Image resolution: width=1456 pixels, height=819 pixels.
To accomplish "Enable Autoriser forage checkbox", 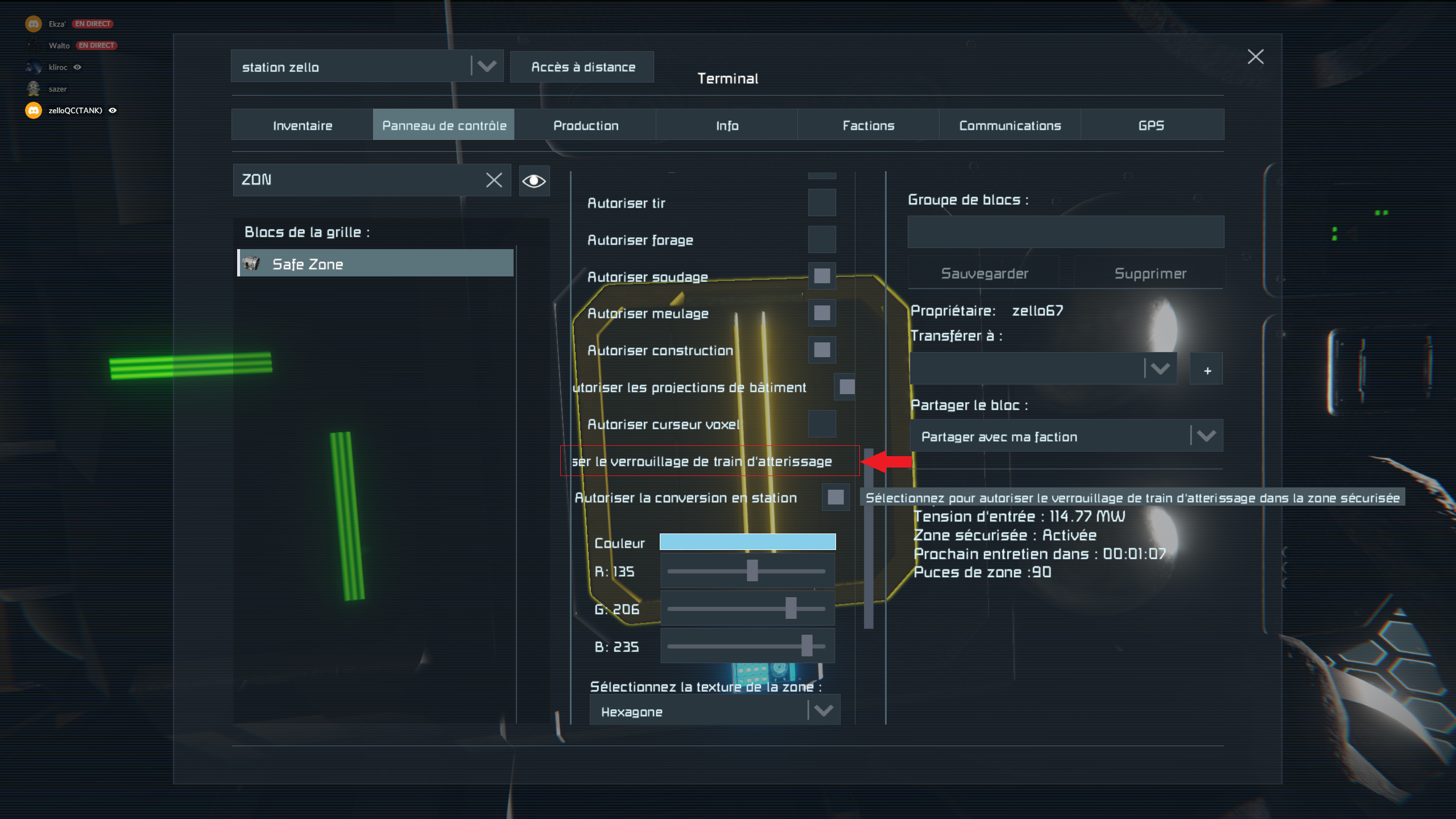I will (822, 239).
